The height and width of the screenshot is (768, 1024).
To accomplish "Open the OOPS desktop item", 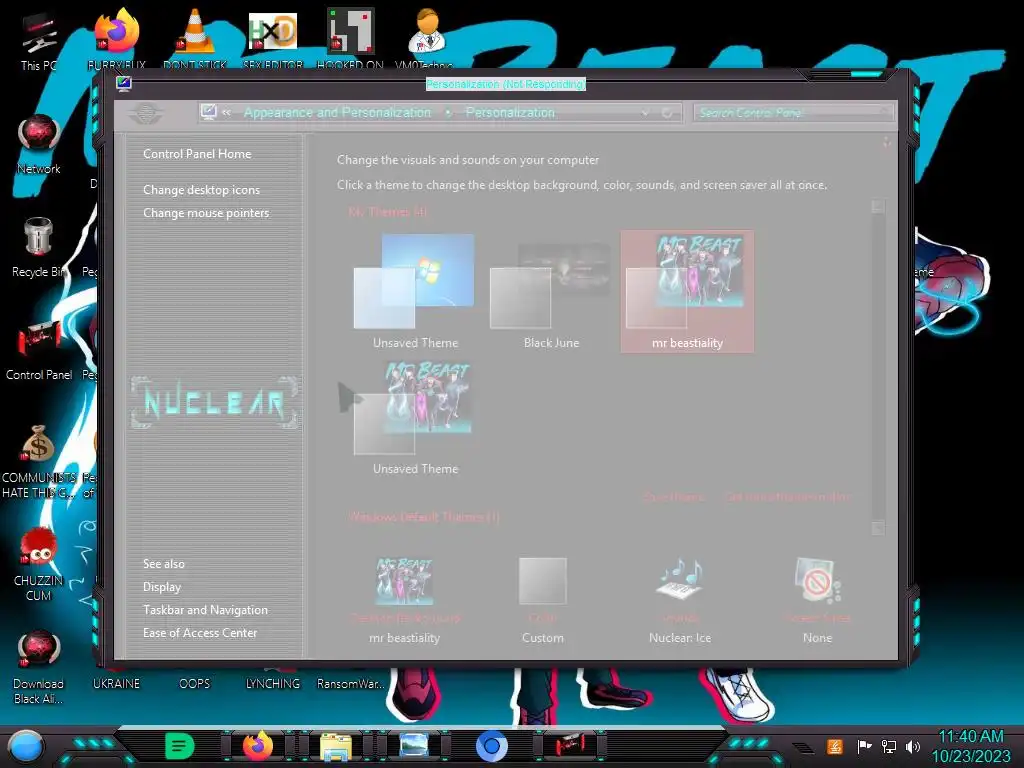I will point(195,683).
